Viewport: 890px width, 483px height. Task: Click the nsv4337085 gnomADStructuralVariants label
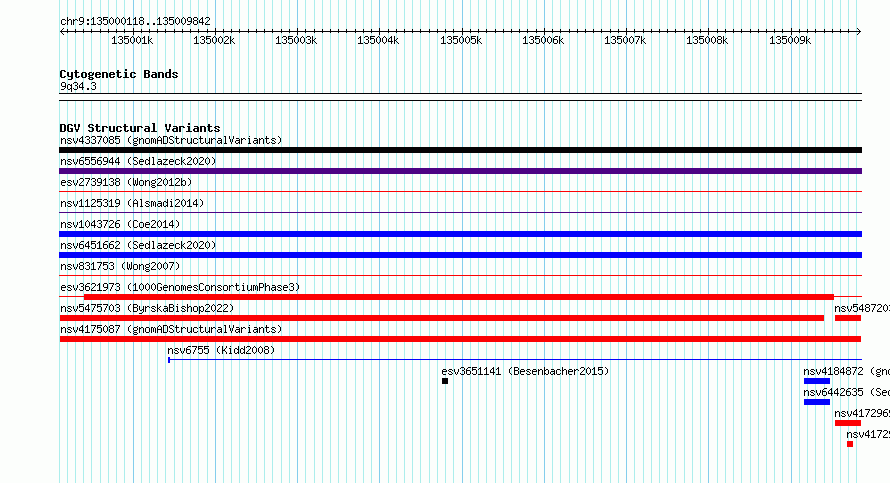tap(171, 140)
